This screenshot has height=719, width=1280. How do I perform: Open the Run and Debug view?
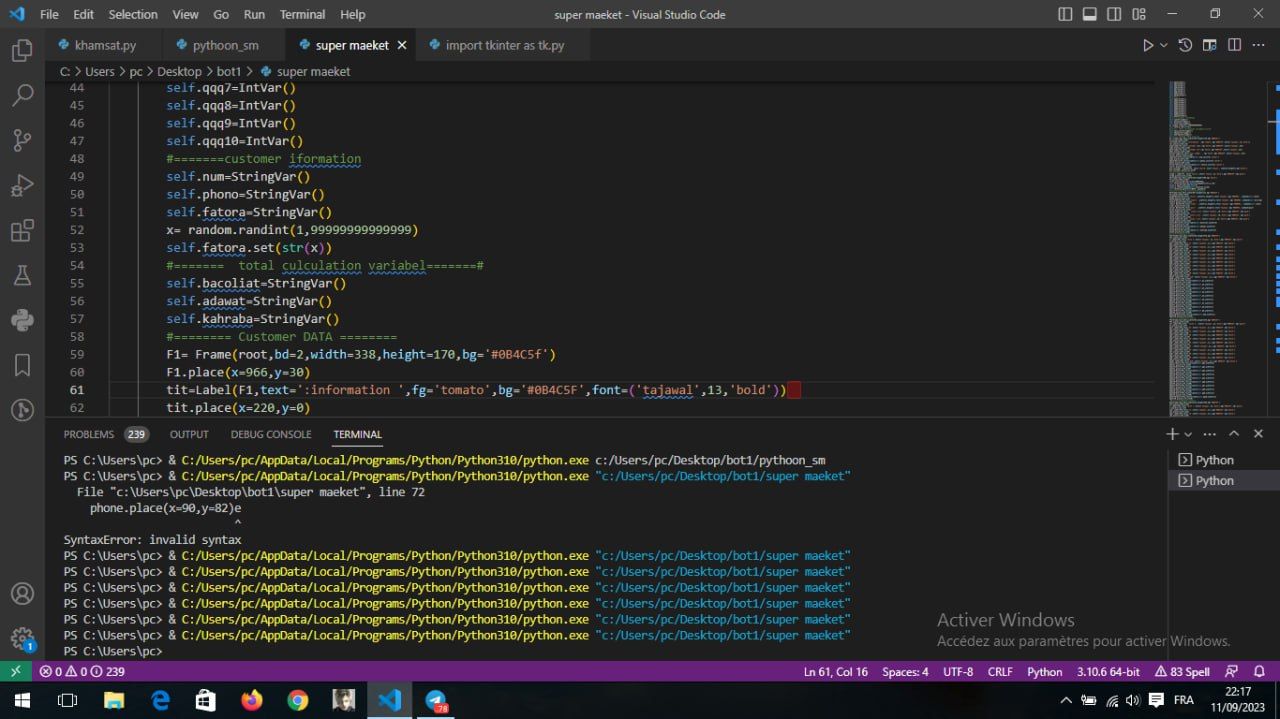tap(22, 186)
